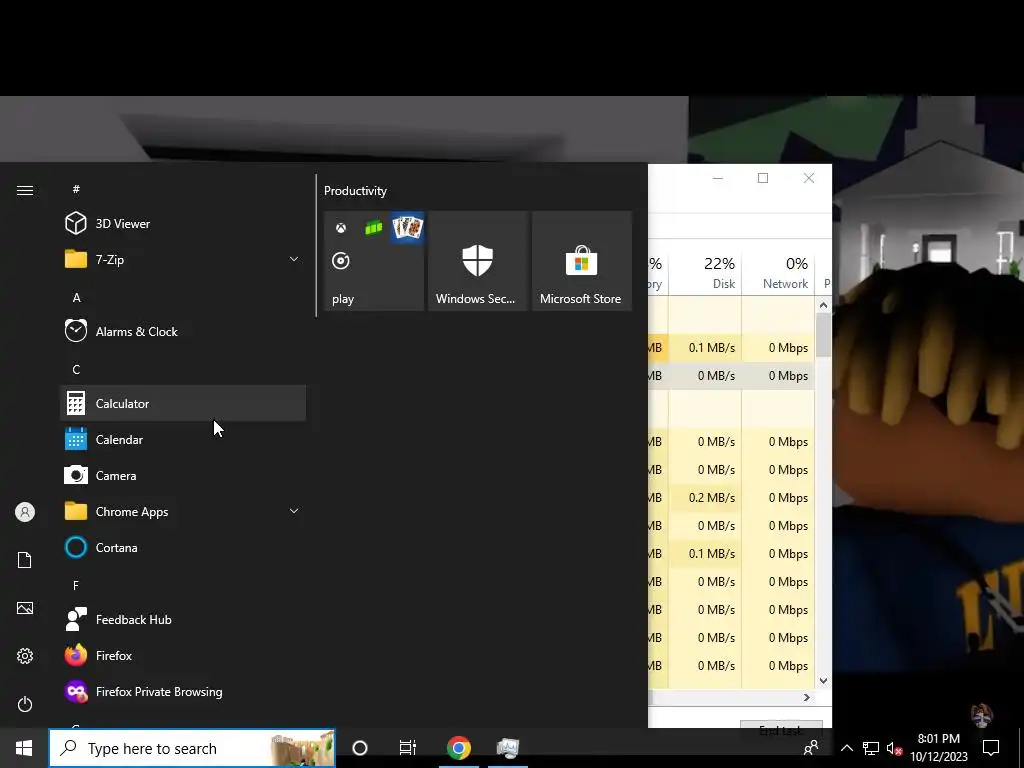Click the letter C header
1024x768 pixels.
click(76, 369)
